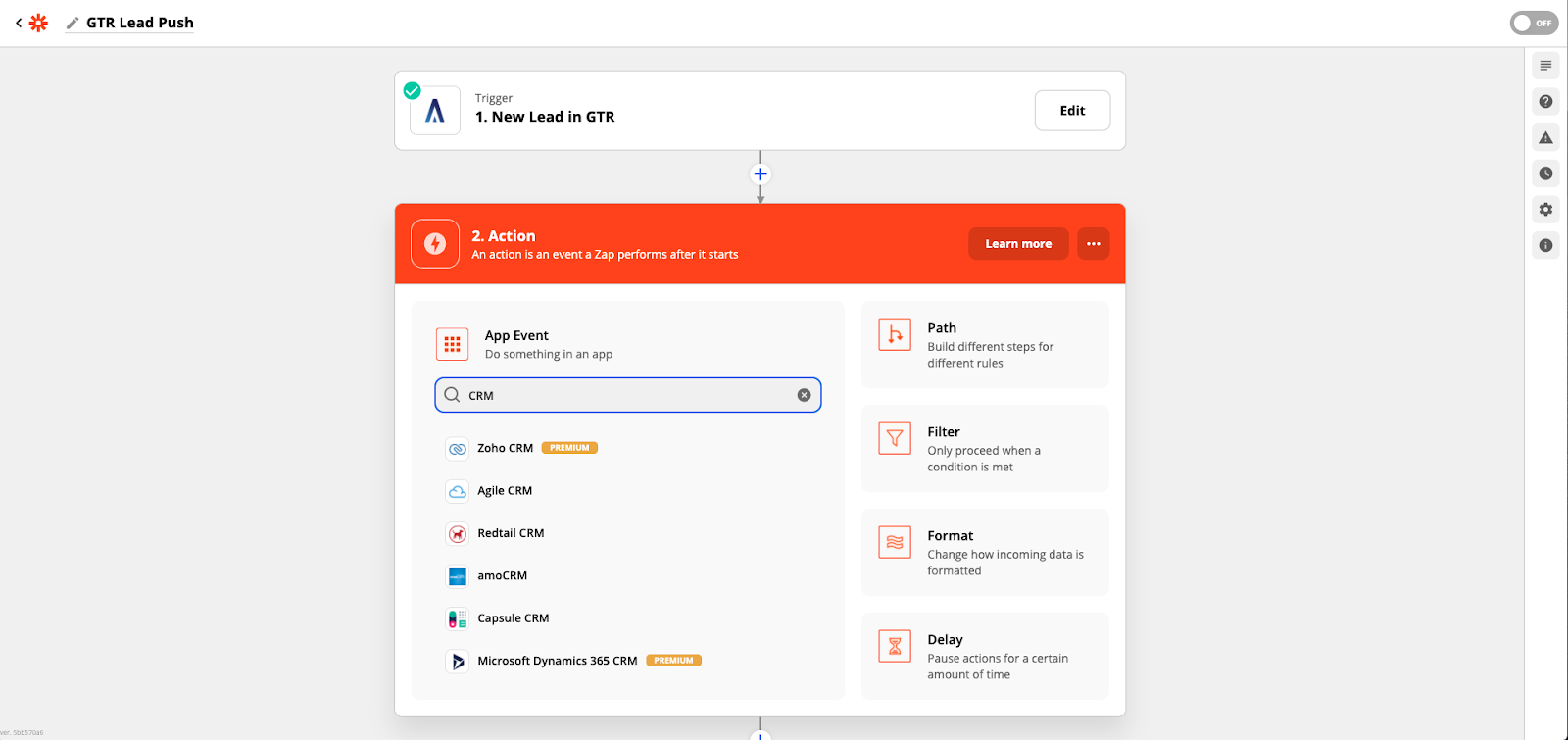
Task: Add a step with the plus button
Action: point(760,174)
